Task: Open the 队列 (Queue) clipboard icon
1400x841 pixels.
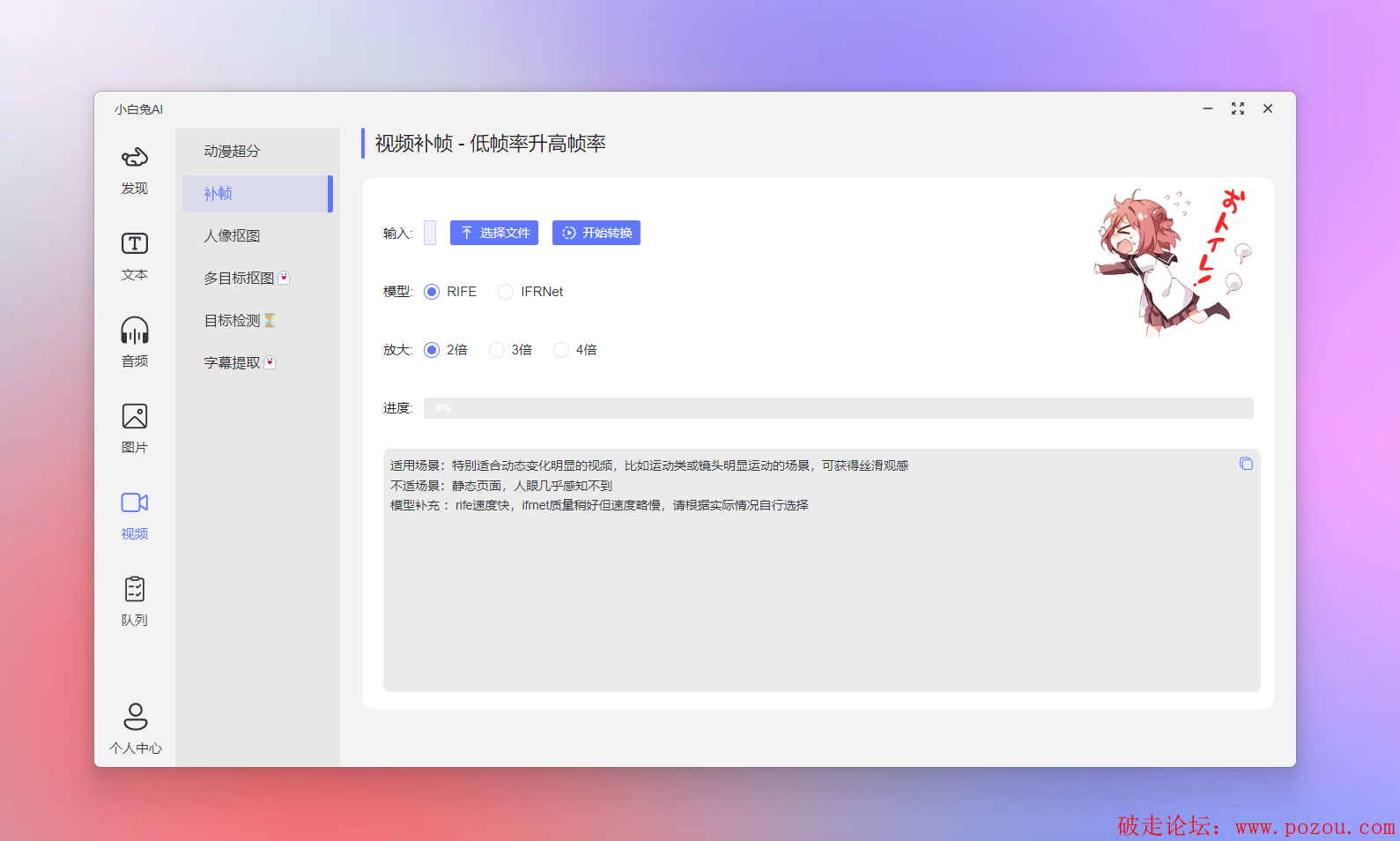Action: coord(135,590)
